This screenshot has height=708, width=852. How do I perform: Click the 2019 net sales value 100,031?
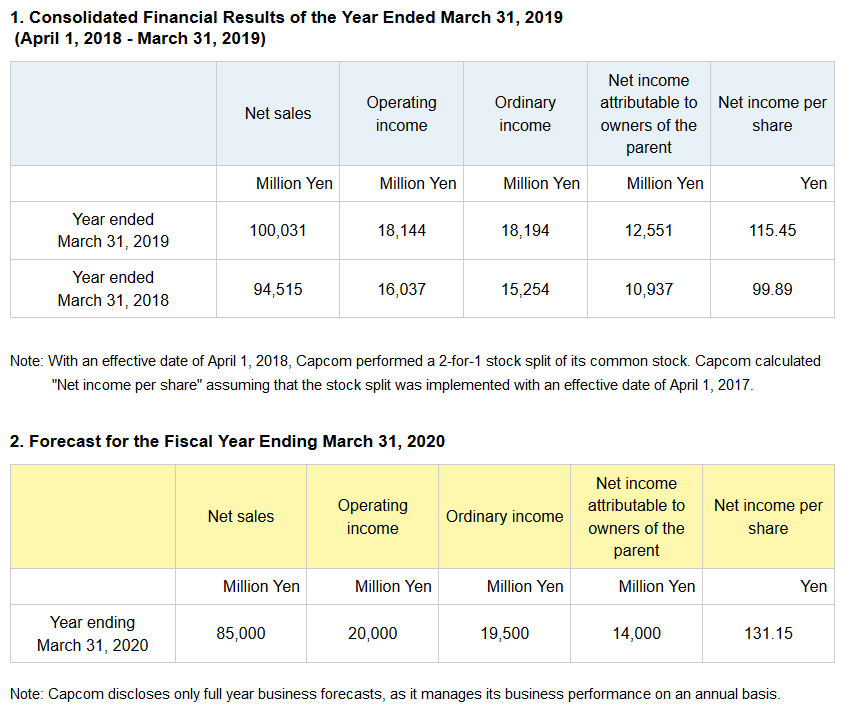[278, 231]
